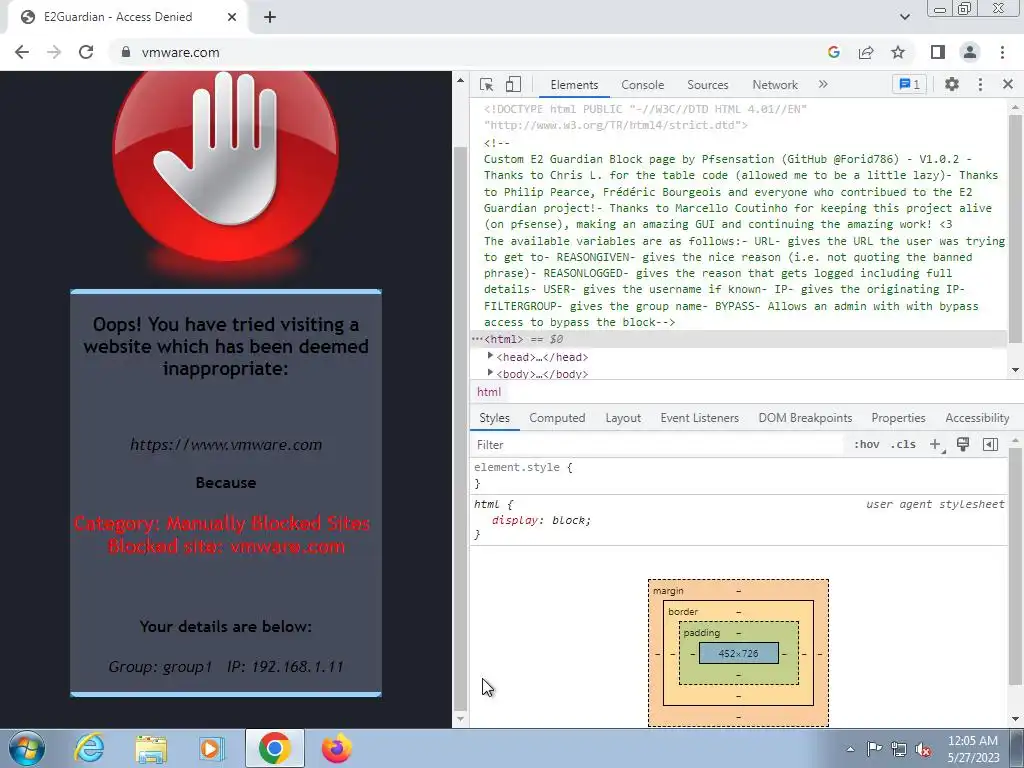
Task: Click the display property in html rule
Action: [x=517, y=520]
